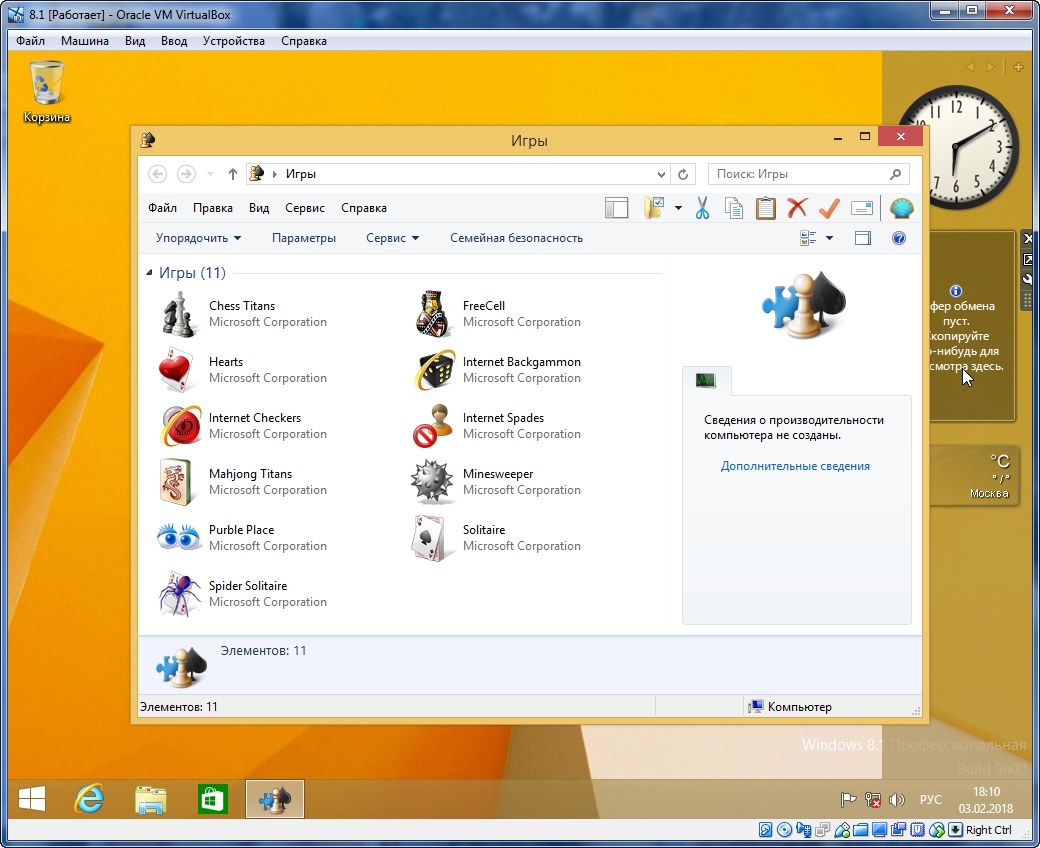Viewport: 1040px width, 848px height.
Task: Click Семейная безопасность button
Action: pos(516,238)
